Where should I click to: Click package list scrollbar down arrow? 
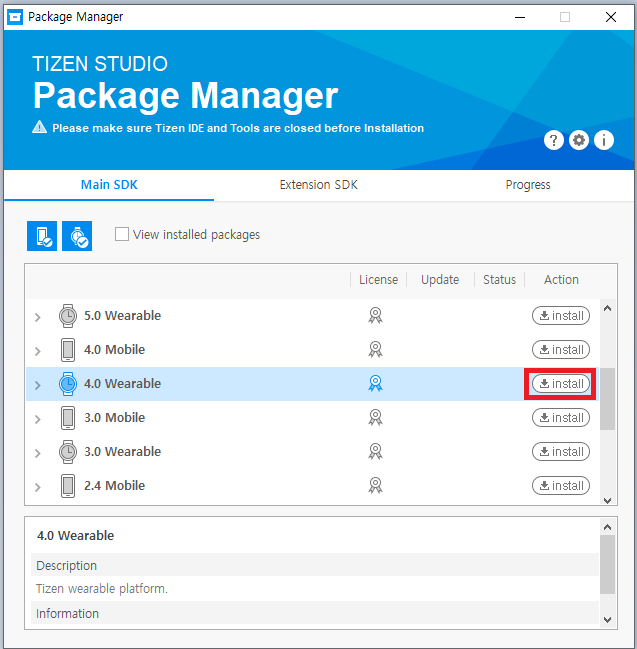(x=607, y=500)
